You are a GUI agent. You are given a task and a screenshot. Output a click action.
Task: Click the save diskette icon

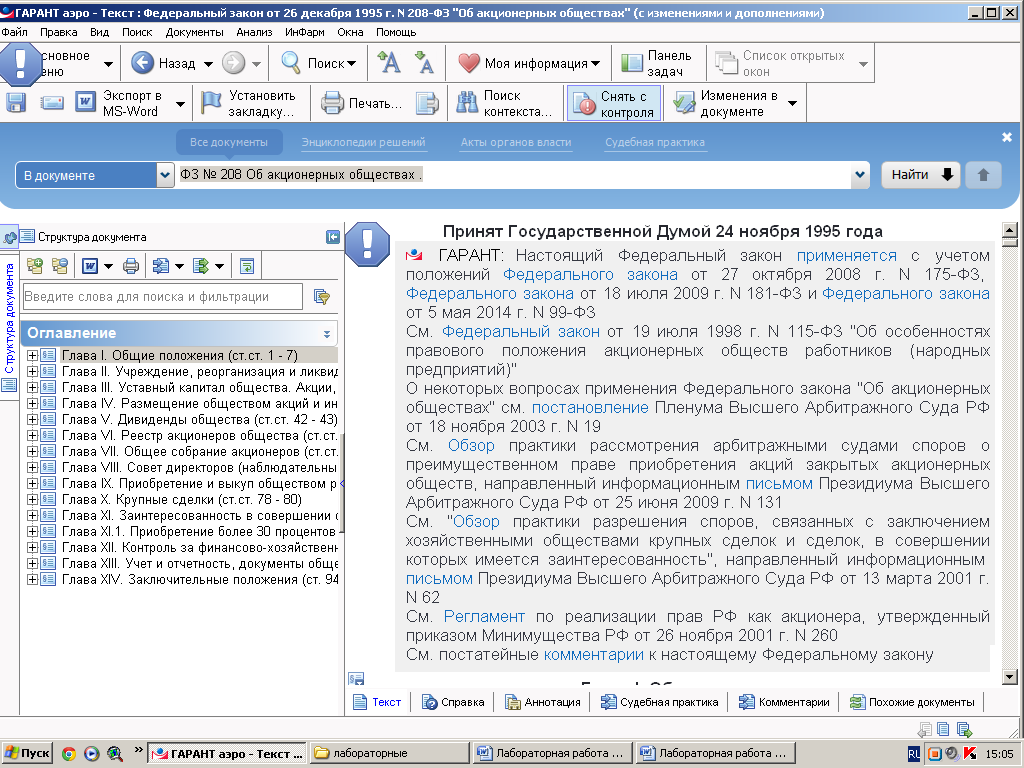[x=16, y=103]
